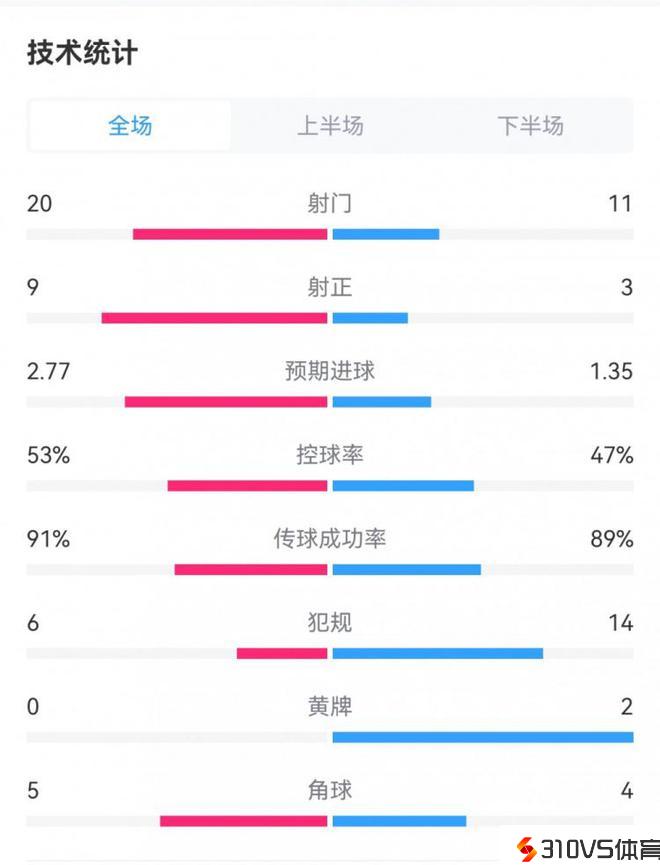Click the 黄牌 yellow cards label
Screen dimensions: 660x865
(330, 707)
